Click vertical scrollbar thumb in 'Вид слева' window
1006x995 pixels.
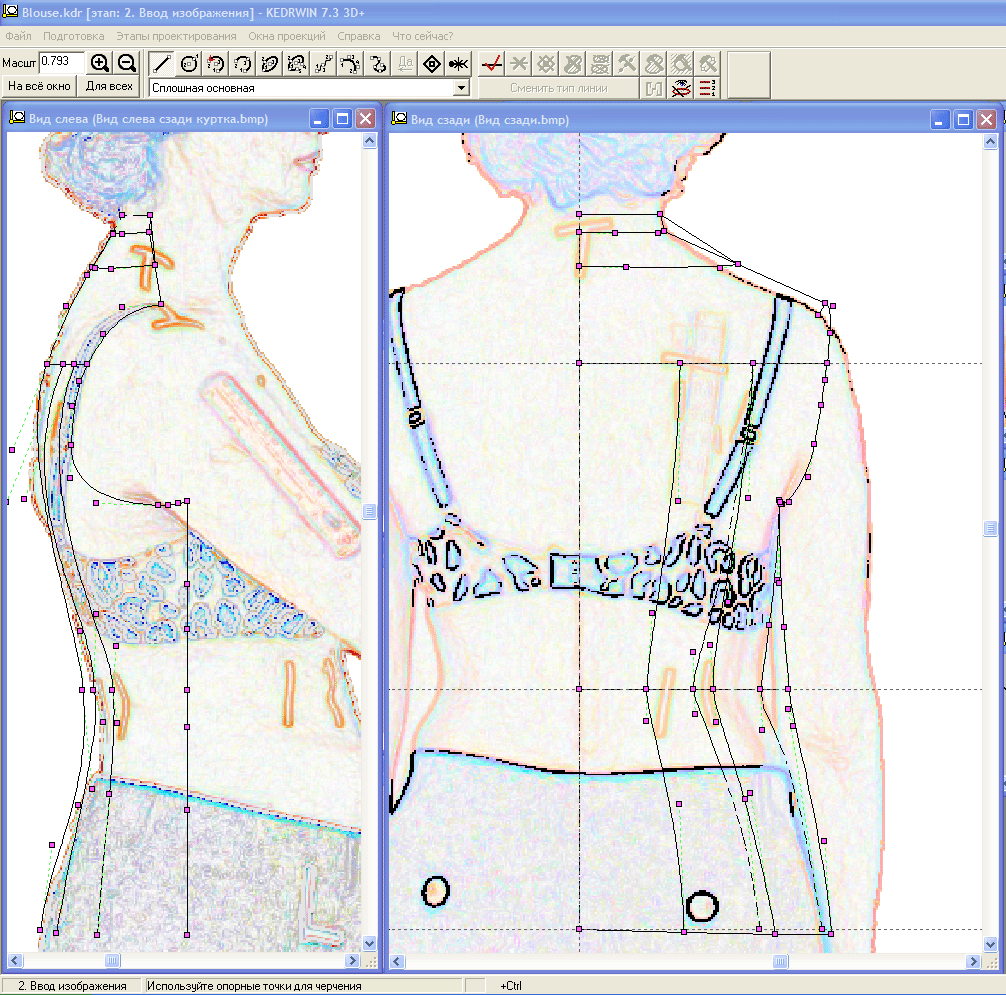coord(370,511)
